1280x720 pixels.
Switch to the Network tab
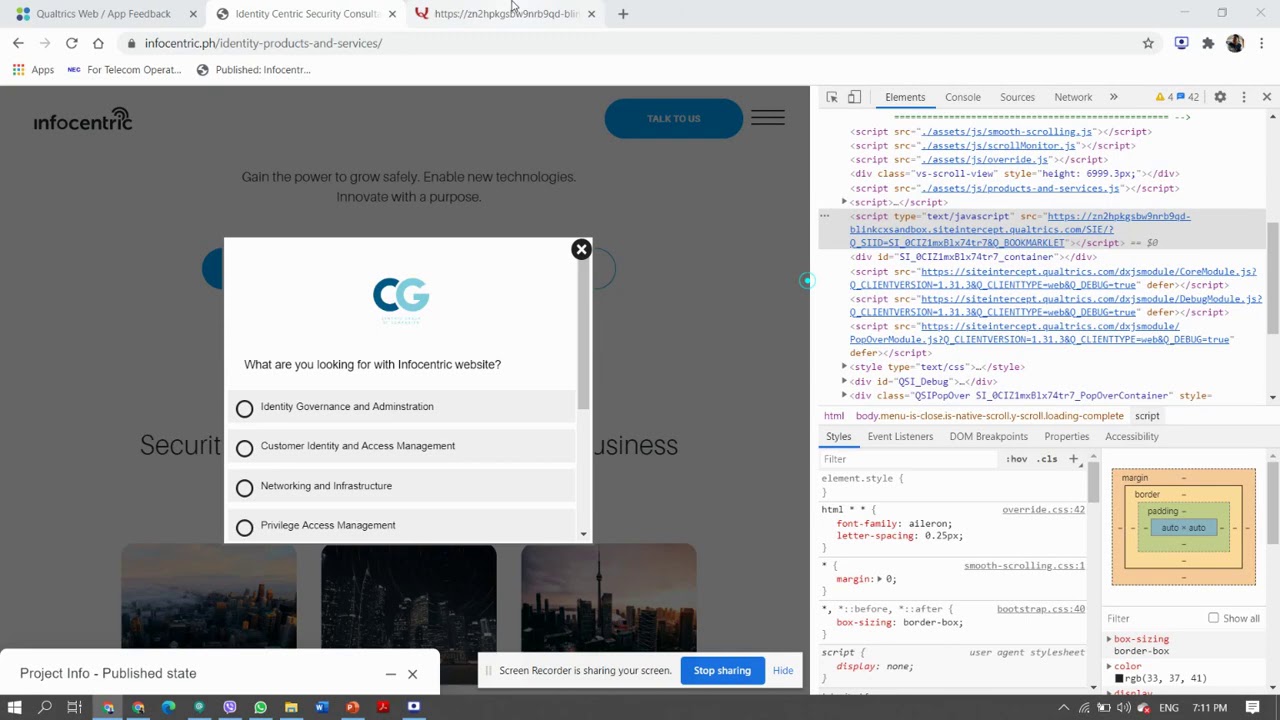pos(1073,97)
